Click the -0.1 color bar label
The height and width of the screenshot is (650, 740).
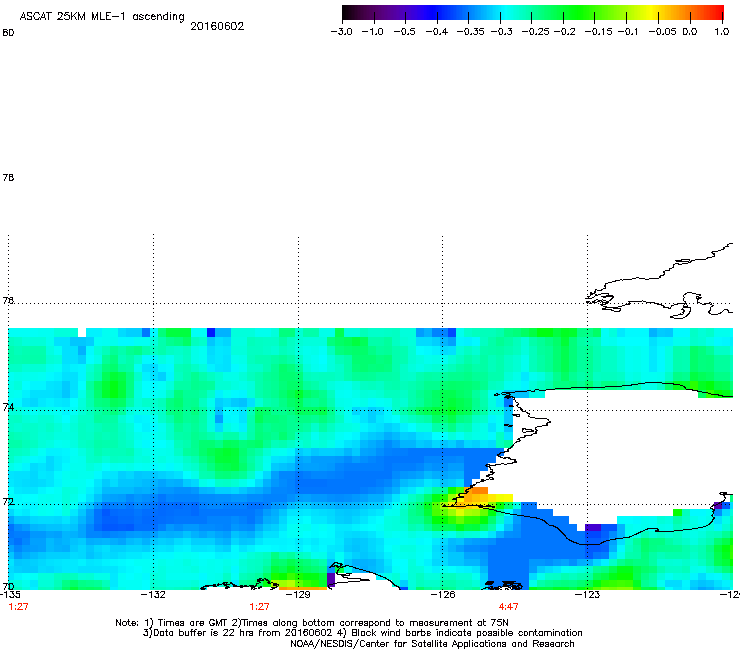pyautogui.click(x=627, y=32)
